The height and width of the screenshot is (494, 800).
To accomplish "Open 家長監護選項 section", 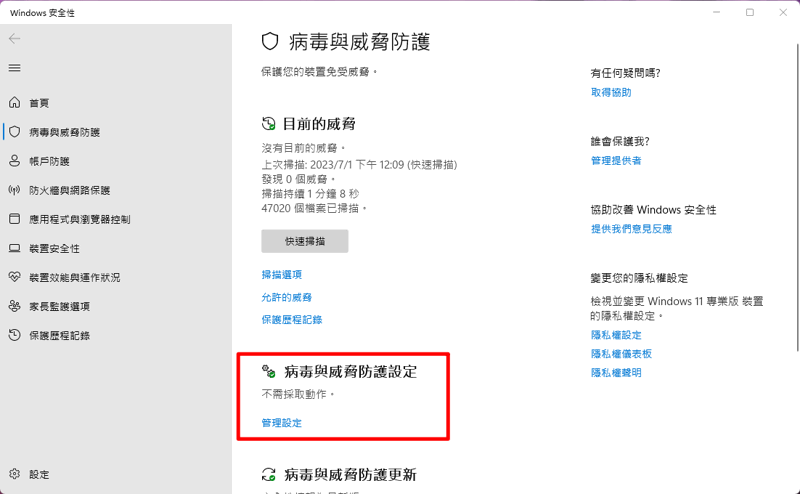I will [59, 307].
